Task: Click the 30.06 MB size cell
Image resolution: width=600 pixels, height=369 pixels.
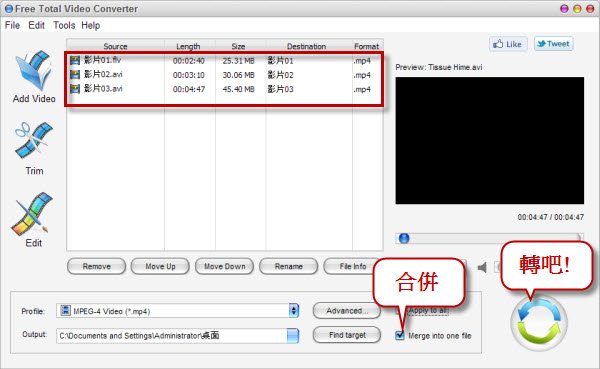Action: (239, 75)
